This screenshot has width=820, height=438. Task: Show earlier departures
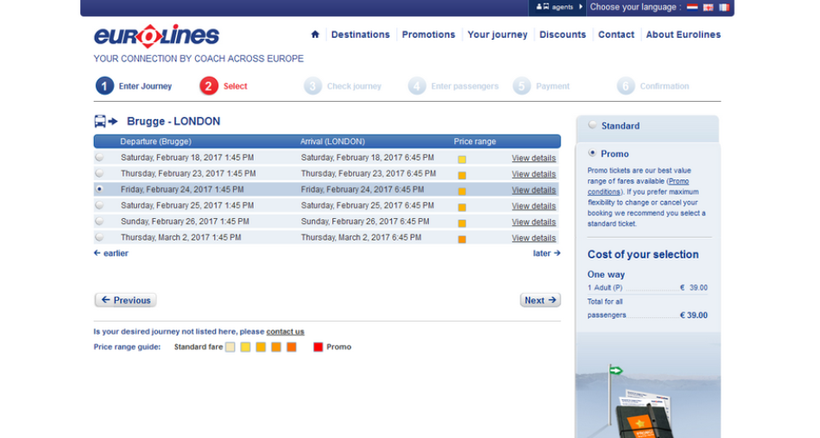coord(111,253)
